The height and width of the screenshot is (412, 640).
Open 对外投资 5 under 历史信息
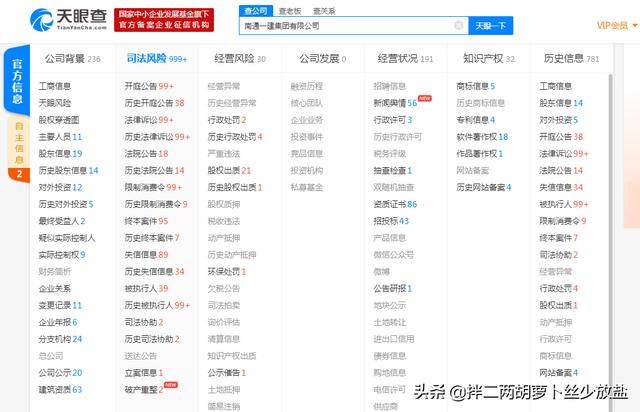point(559,120)
